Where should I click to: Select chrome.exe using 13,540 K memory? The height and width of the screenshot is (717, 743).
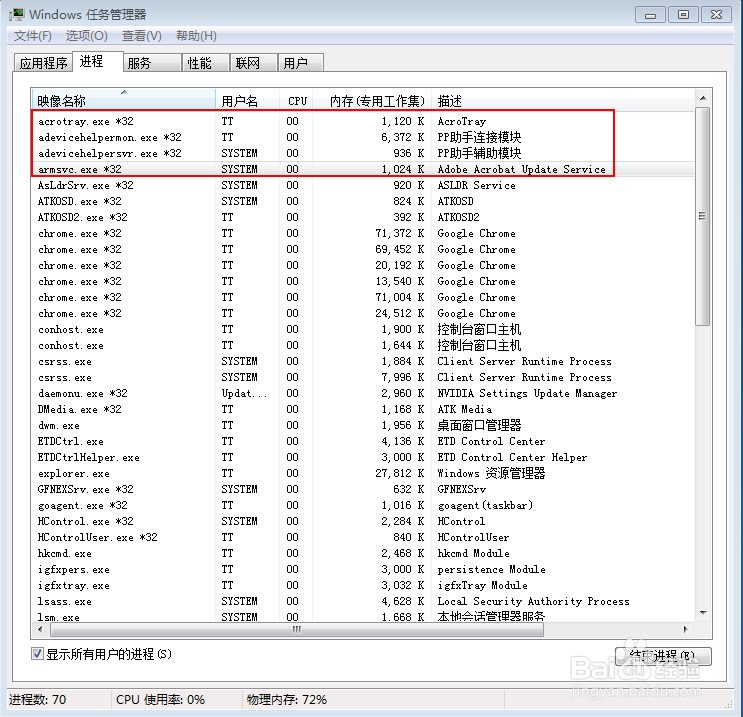pyautogui.click(x=362, y=281)
